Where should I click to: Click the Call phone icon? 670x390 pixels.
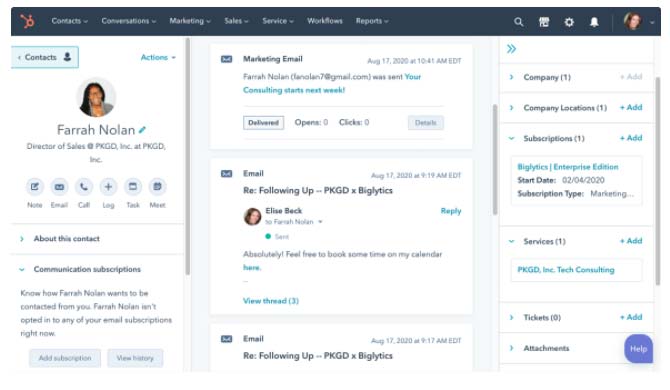tap(84, 187)
